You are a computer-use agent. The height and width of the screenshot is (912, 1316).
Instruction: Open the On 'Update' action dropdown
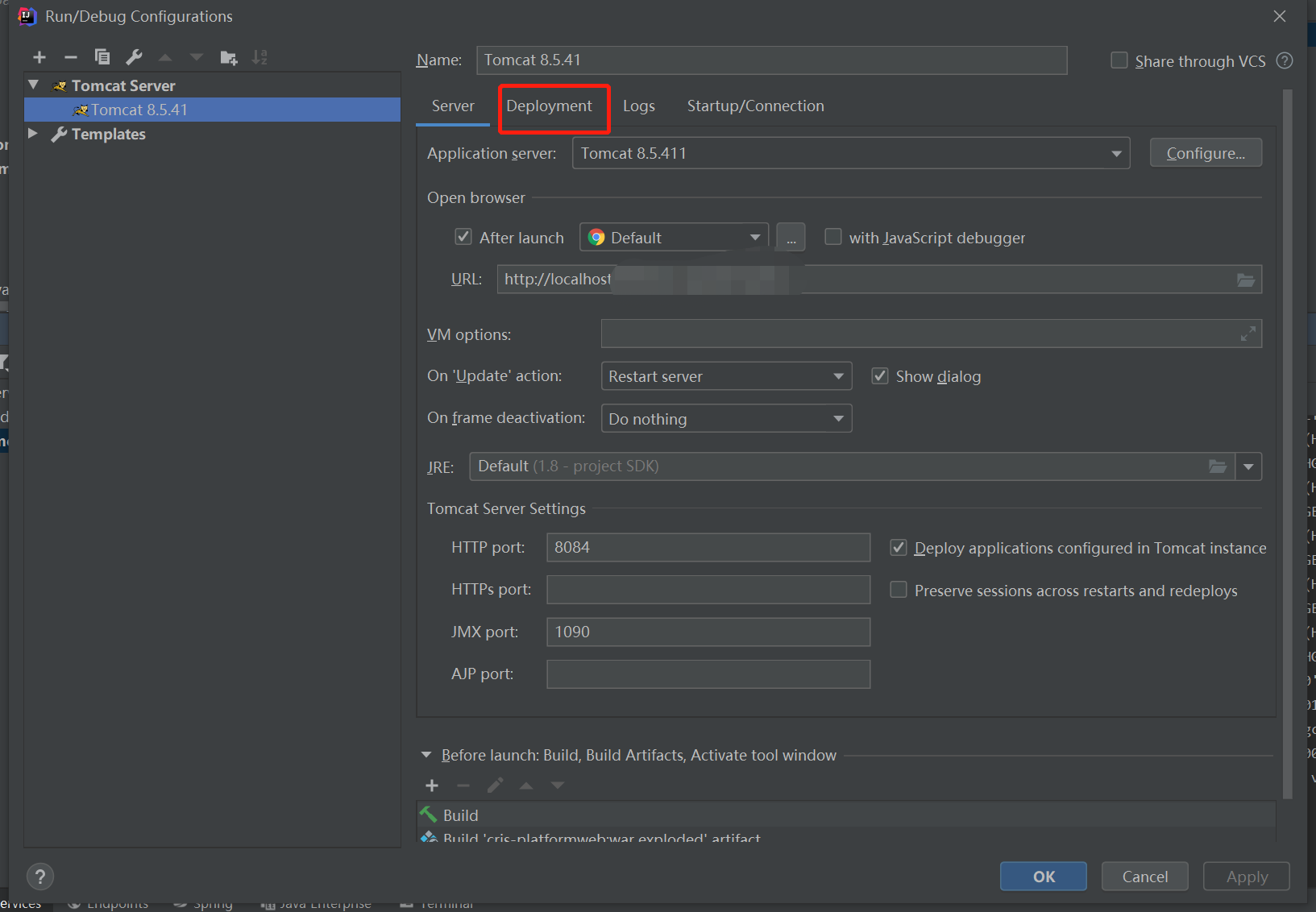726,376
